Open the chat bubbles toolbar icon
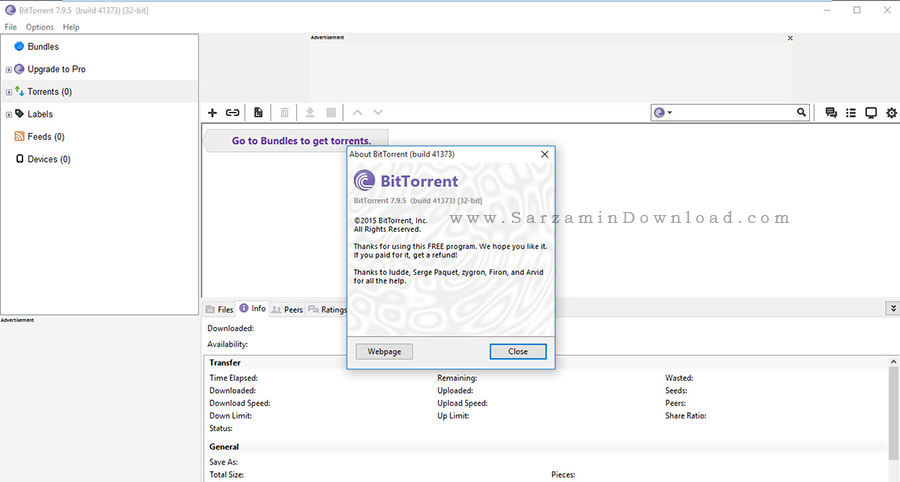900x482 pixels. [x=831, y=112]
